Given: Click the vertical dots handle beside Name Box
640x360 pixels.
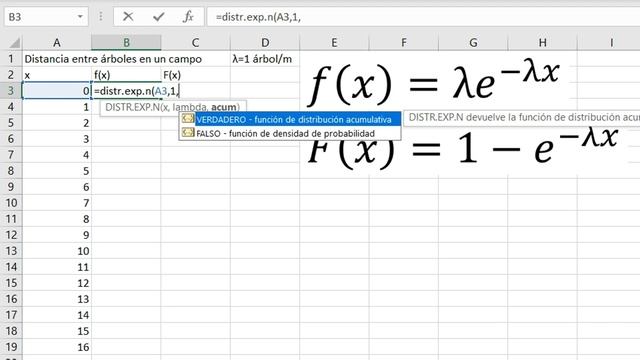Looking at the screenshot, I should coord(101,17).
